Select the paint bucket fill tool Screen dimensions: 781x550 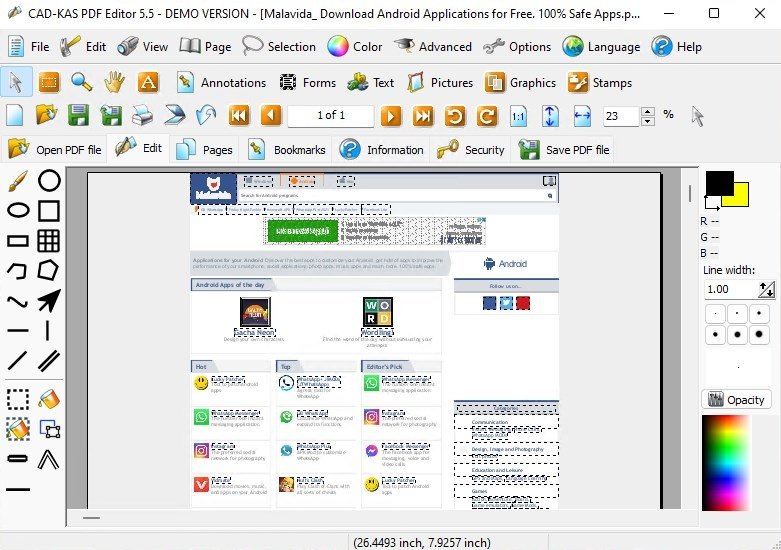pyautogui.click(x=49, y=399)
